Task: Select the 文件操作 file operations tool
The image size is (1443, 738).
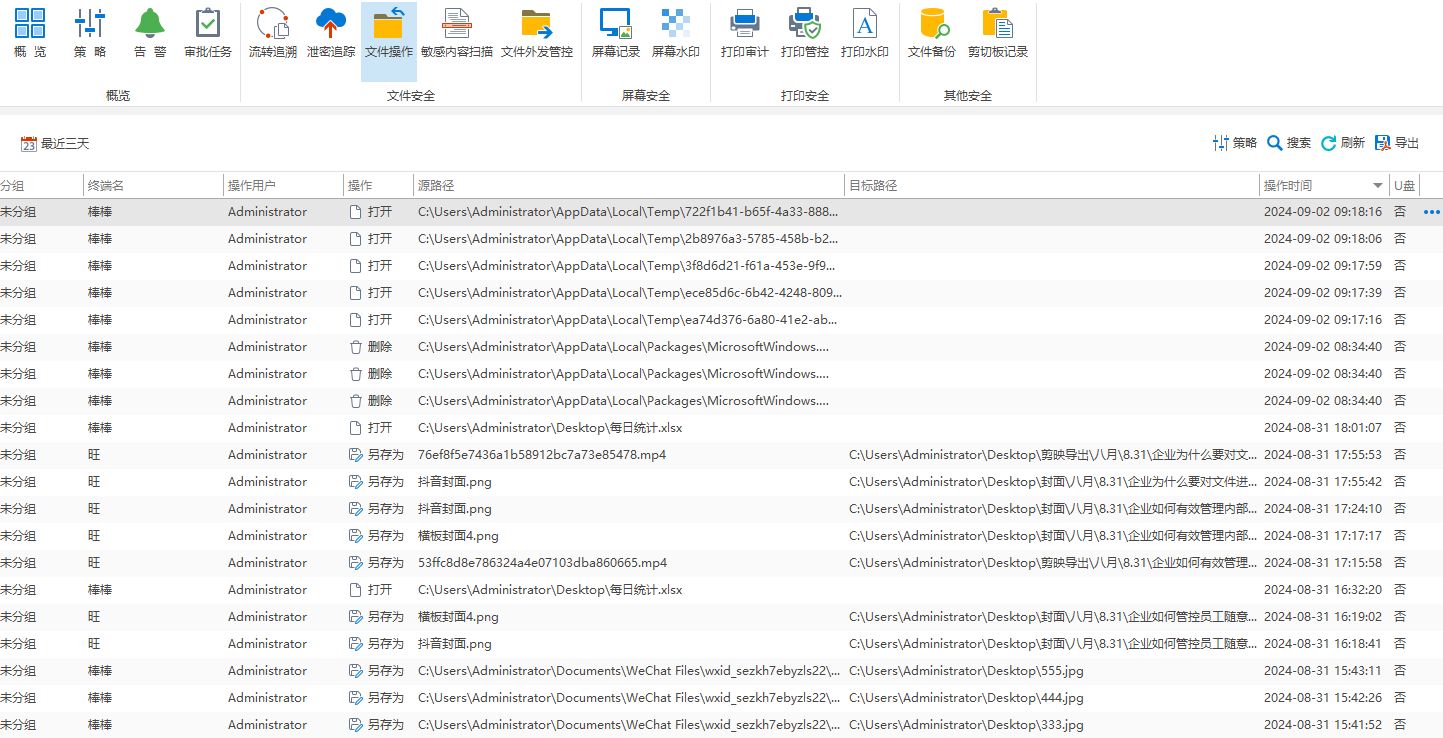Action: pos(389,40)
